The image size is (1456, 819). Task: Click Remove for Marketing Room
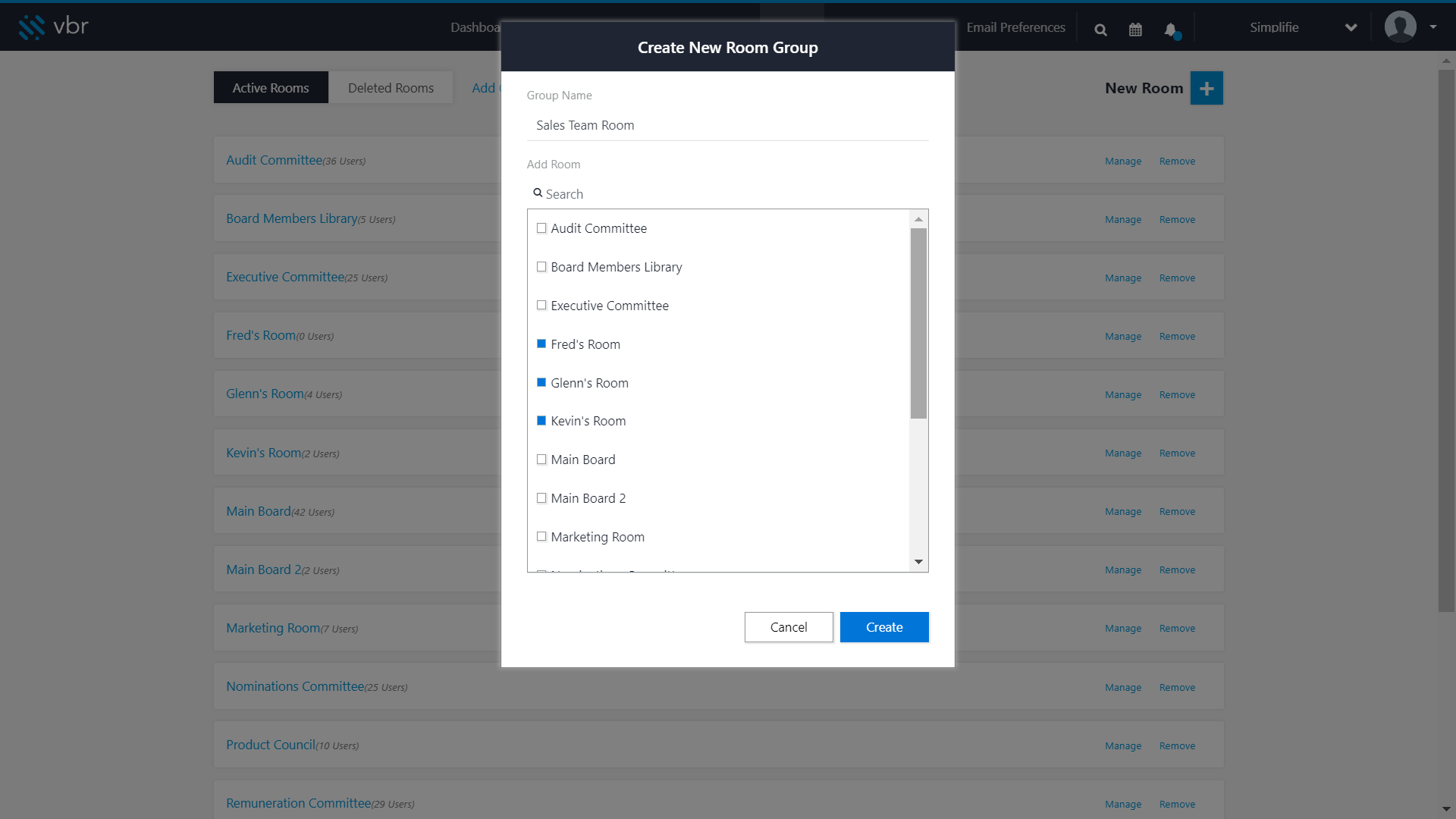(1177, 629)
